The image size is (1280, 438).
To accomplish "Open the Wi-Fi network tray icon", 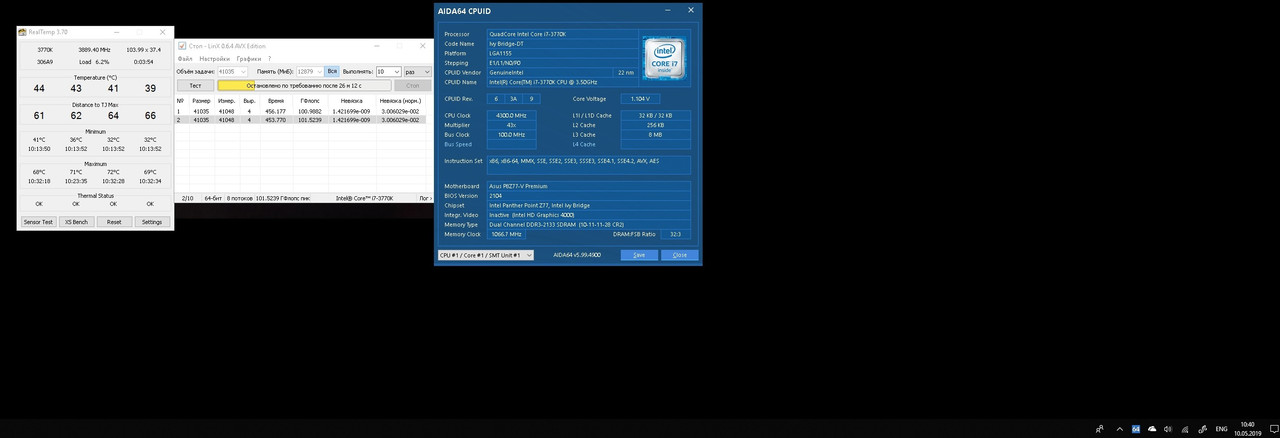I will click(1185, 429).
